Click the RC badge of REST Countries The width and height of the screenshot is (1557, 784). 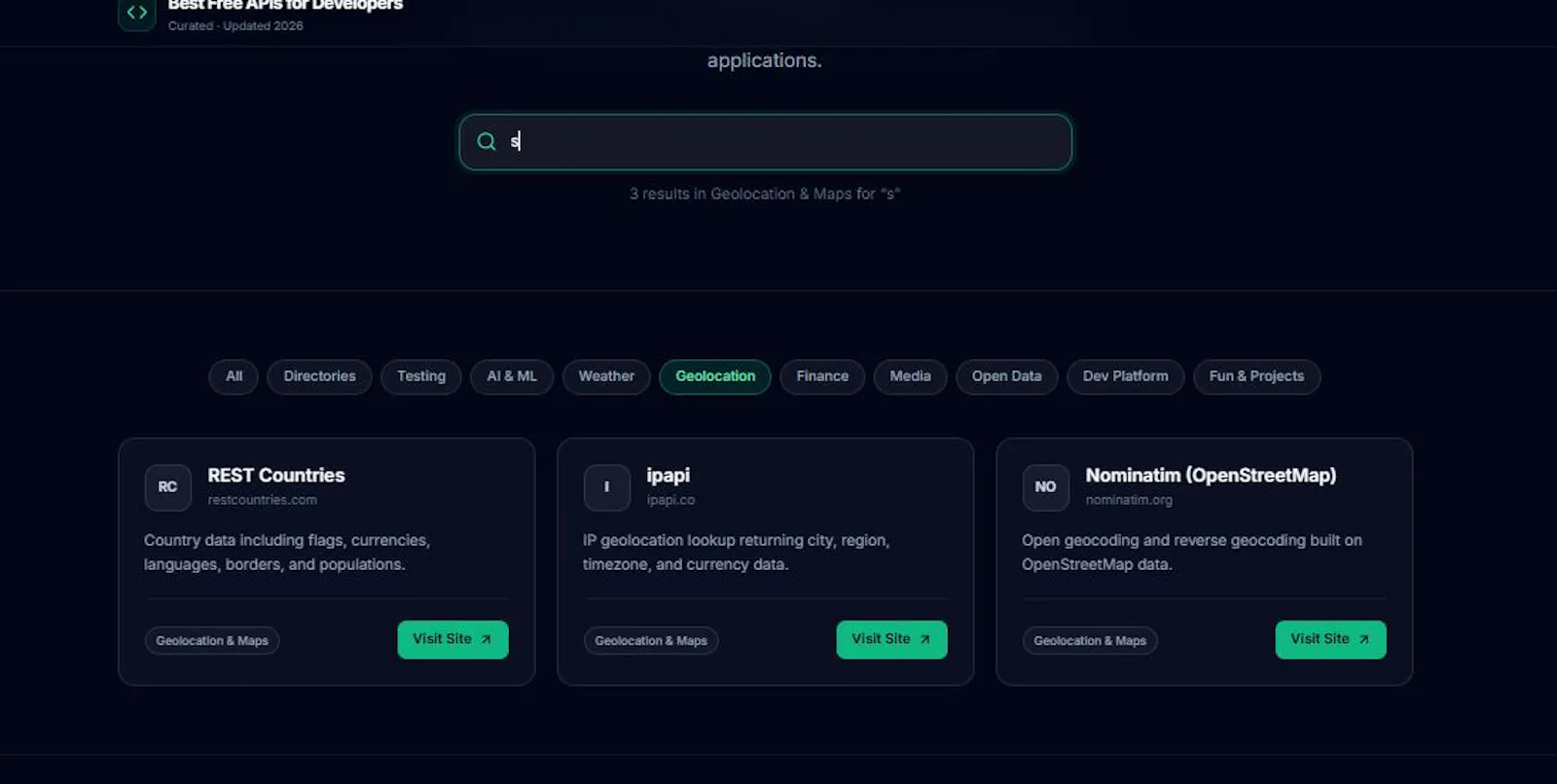(x=168, y=487)
